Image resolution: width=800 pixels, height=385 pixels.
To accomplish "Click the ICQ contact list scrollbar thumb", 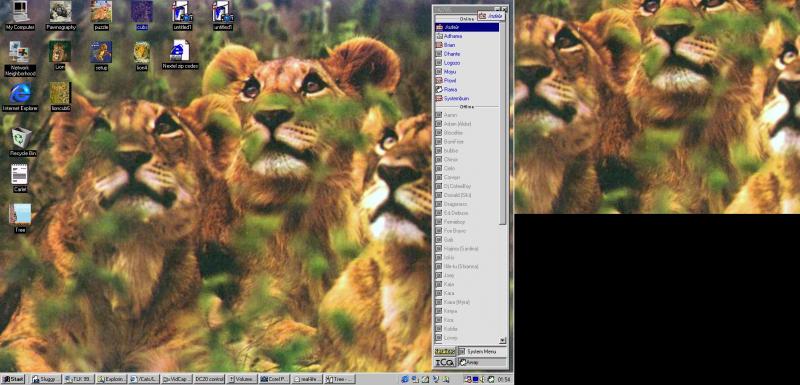I will coord(503,122).
